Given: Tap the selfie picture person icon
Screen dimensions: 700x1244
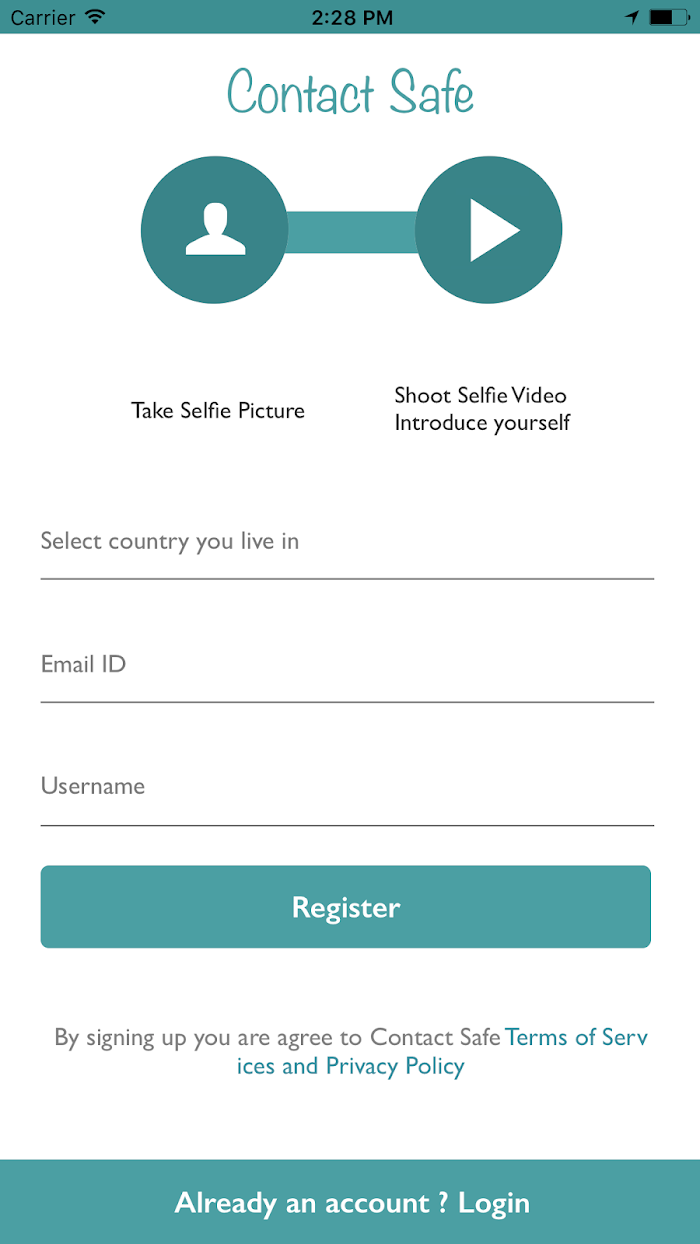Looking at the screenshot, I should coord(215,230).
